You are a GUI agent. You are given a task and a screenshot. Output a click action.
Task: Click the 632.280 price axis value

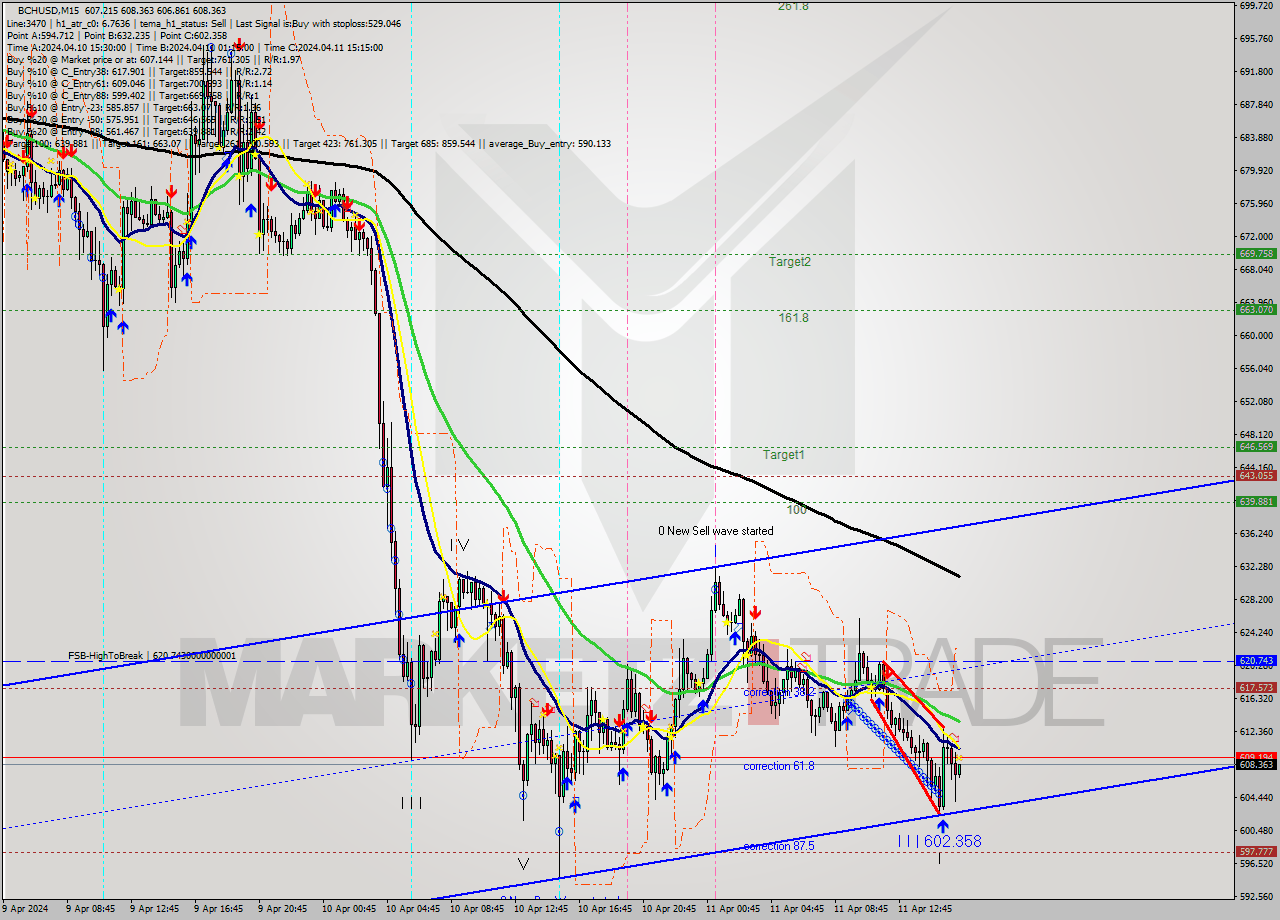(x=1256, y=567)
